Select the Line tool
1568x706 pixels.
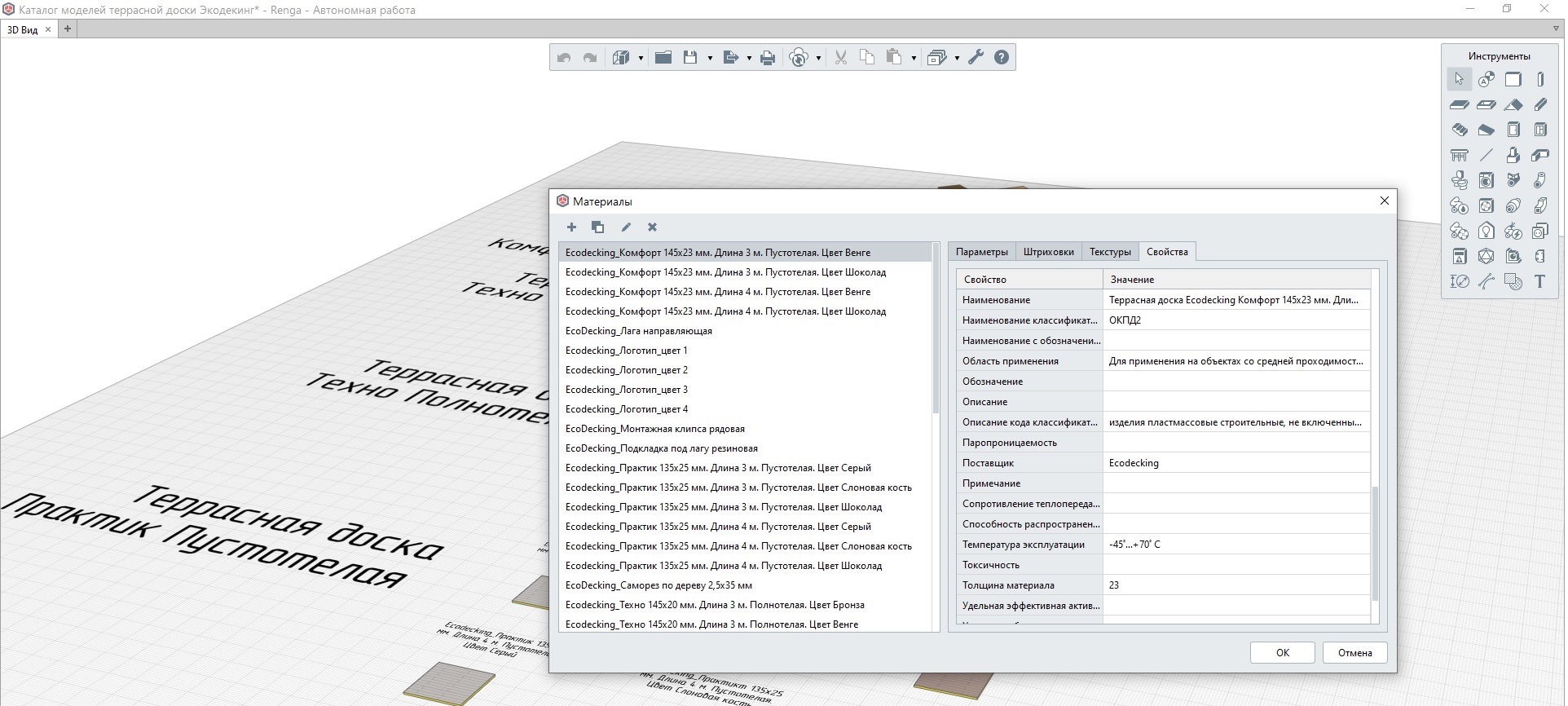(x=1487, y=155)
